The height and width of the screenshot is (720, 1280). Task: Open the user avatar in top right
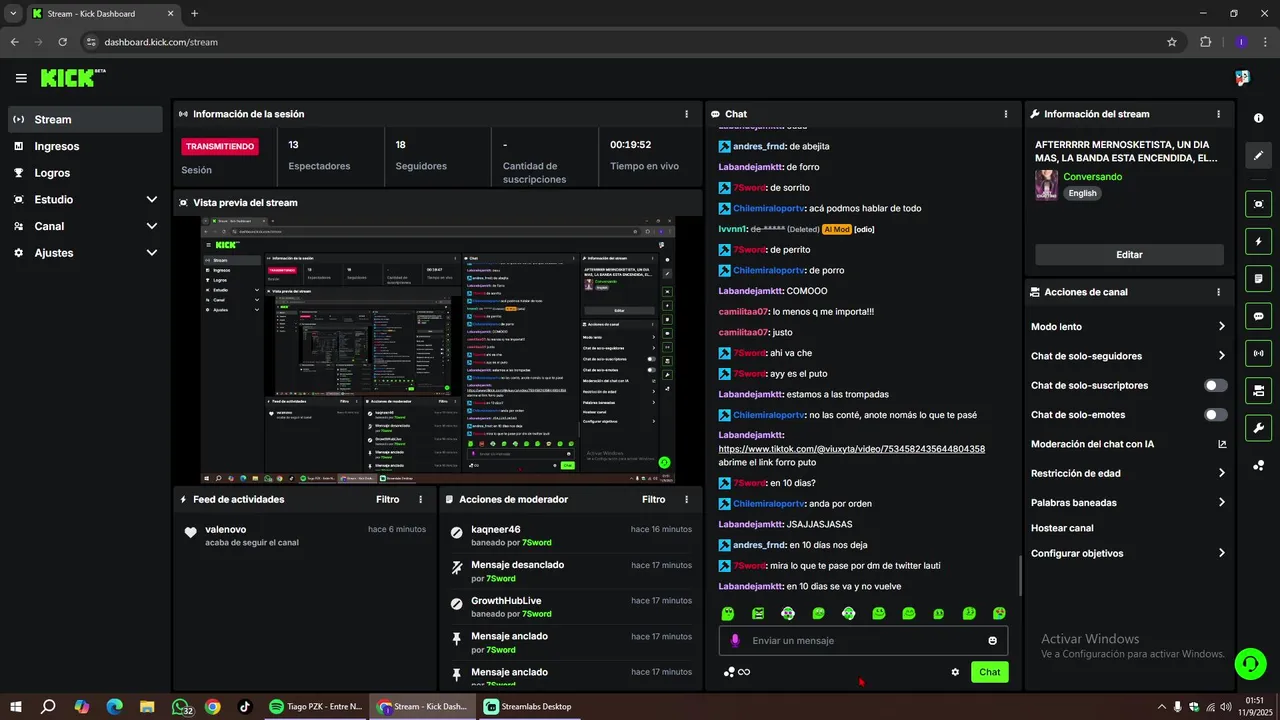click(1242, 78)
